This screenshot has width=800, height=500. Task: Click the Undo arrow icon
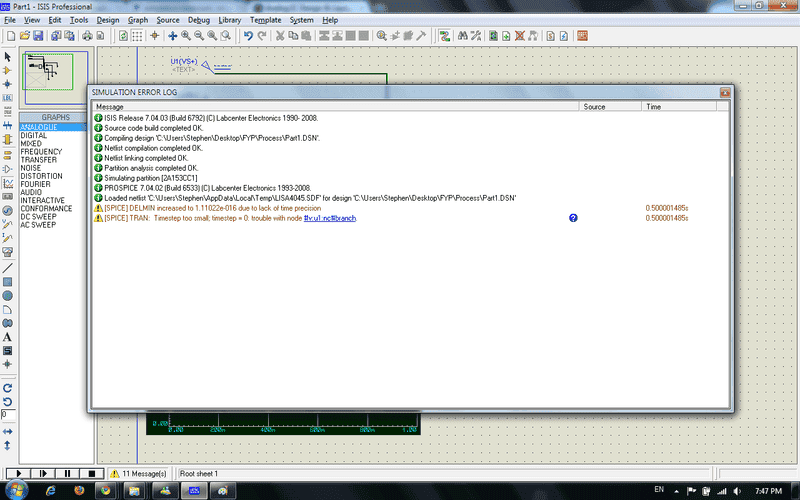pos(248,36)
